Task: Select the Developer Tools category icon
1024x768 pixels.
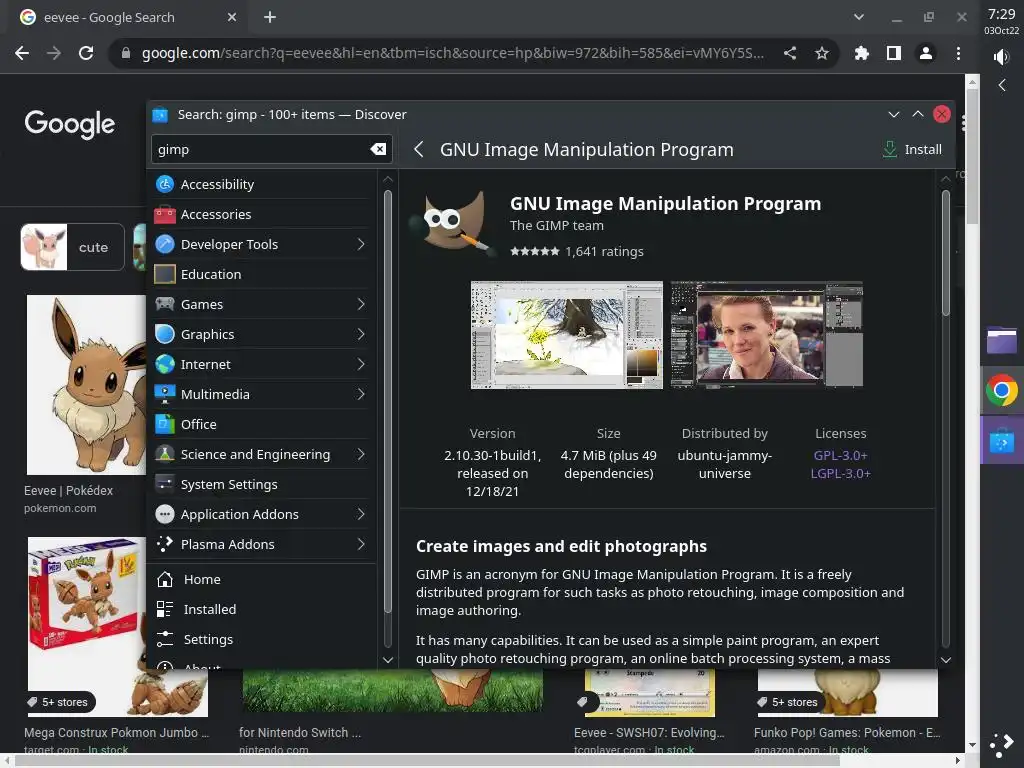Action: pyautogui.click(x=165, y=244)
